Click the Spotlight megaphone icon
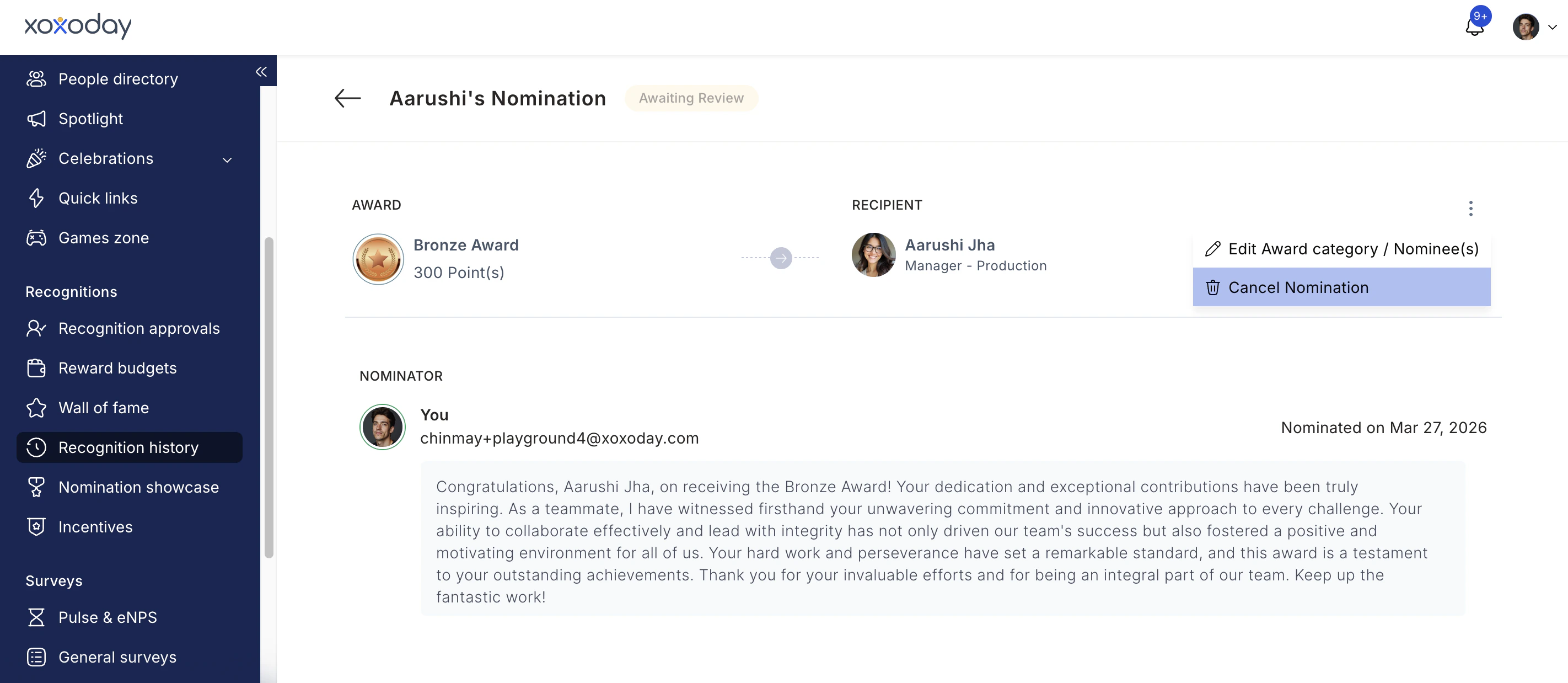The image size is (1568, 683). coord(36,119)
